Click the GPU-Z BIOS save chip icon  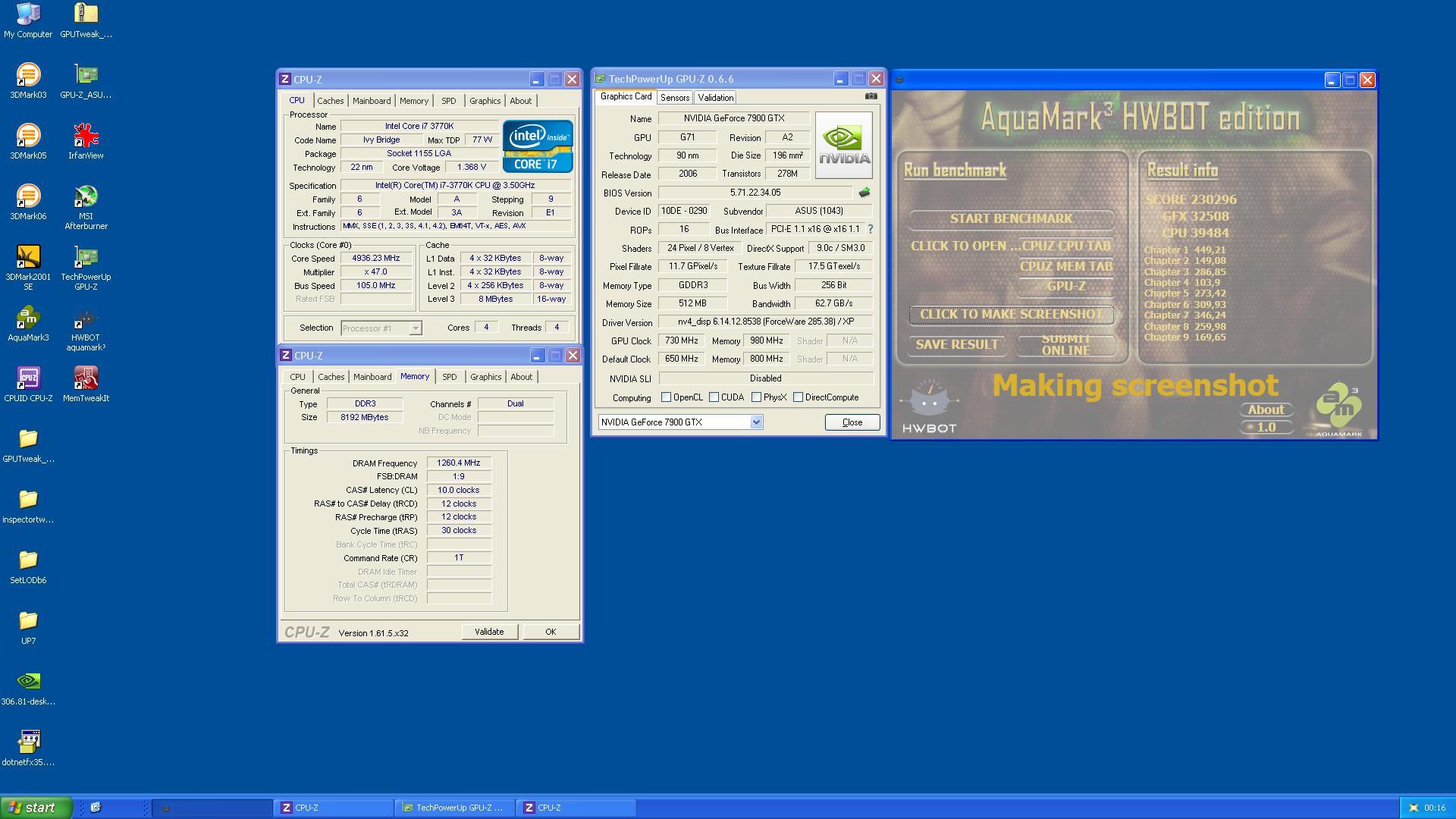(x=864, y=193)
